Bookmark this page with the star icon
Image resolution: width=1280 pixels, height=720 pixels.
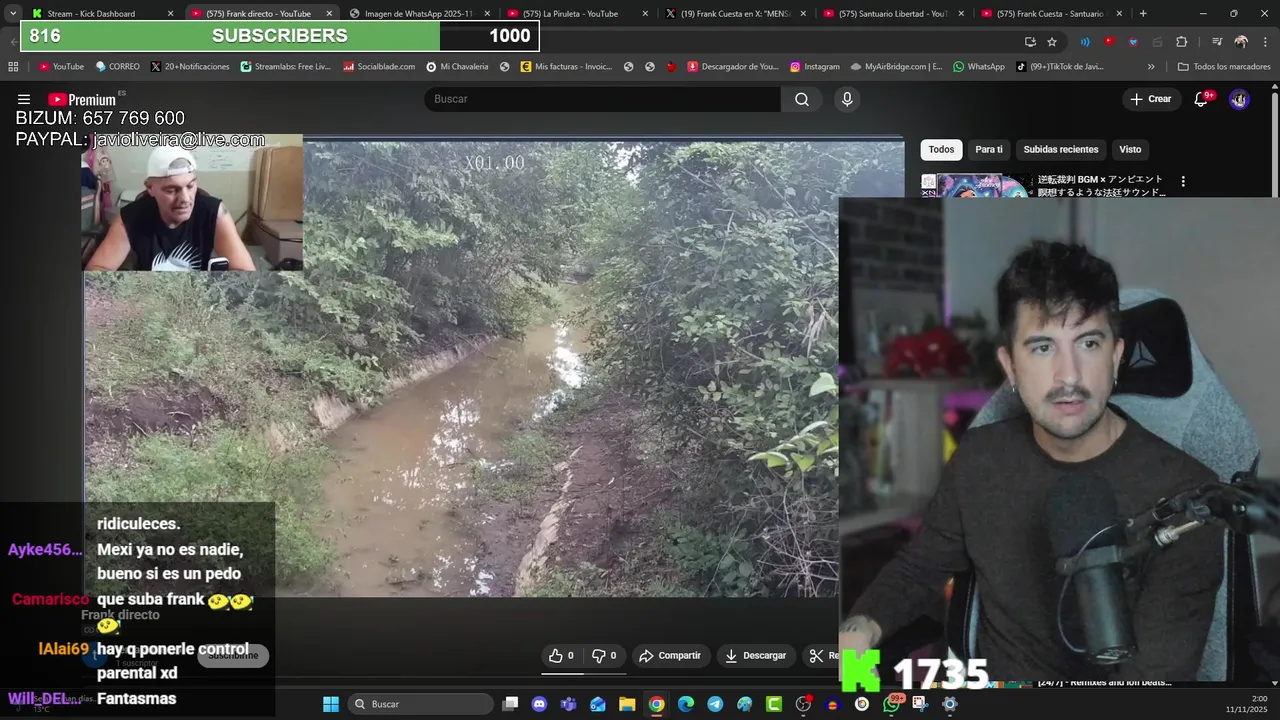pyautogui.click(x=1052, y=42)
